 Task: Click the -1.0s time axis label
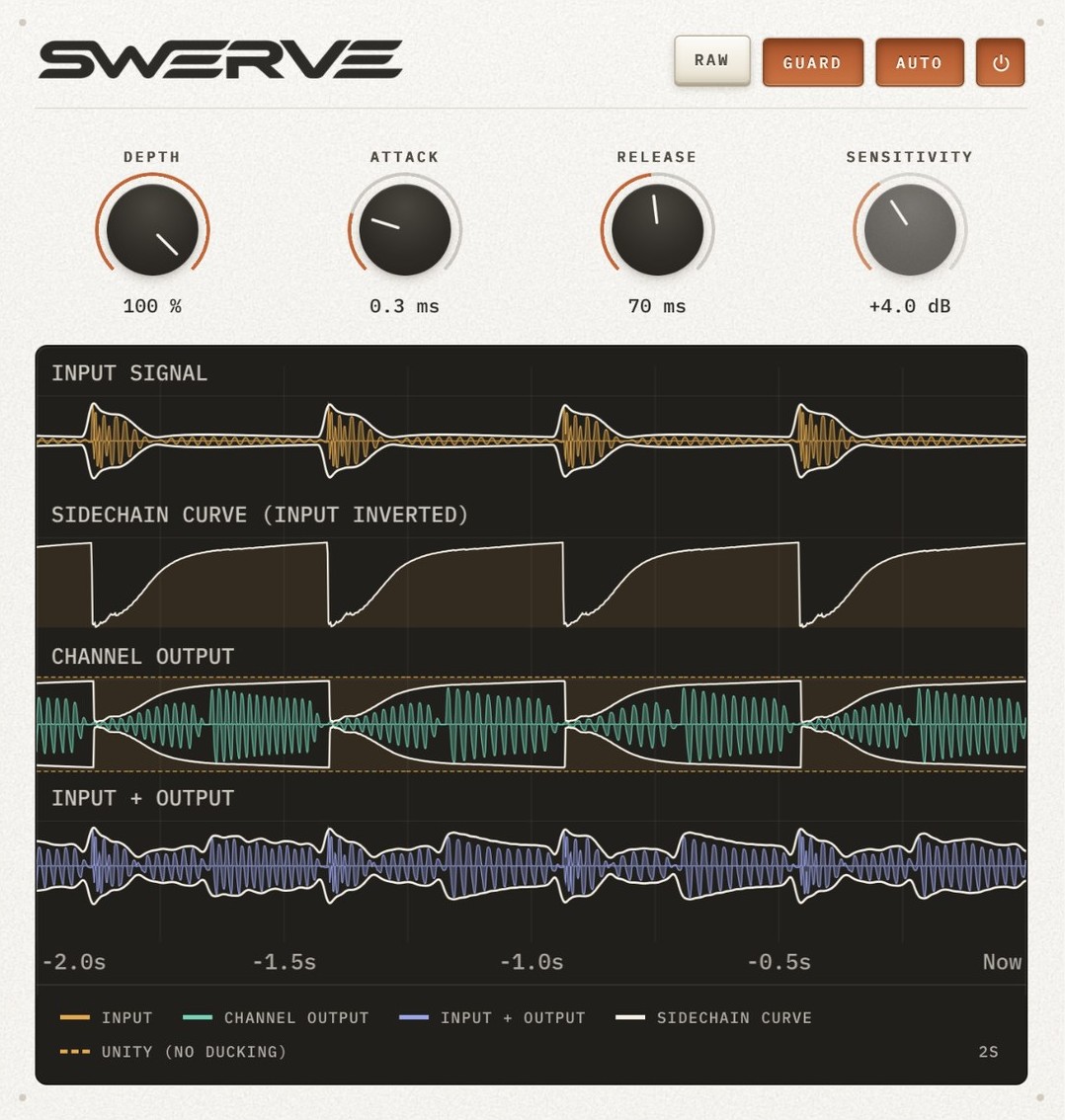pos(532,962)
